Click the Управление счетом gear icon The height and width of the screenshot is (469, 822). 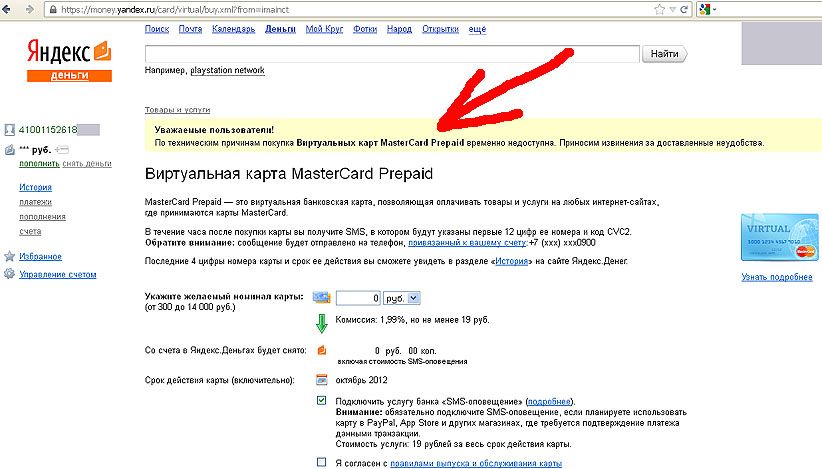(9, 274)
